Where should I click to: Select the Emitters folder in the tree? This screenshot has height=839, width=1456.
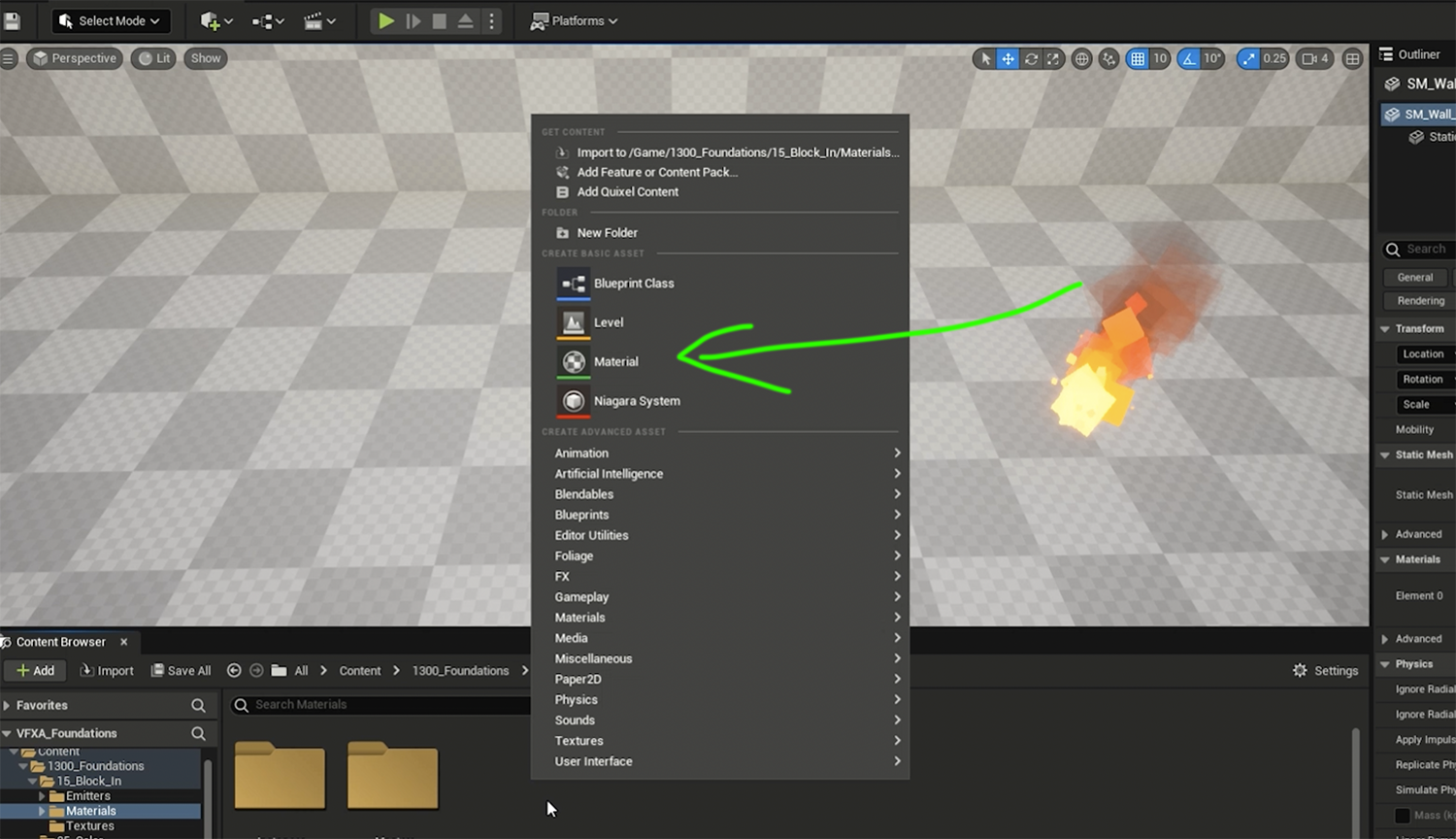[x=87, y=796]
